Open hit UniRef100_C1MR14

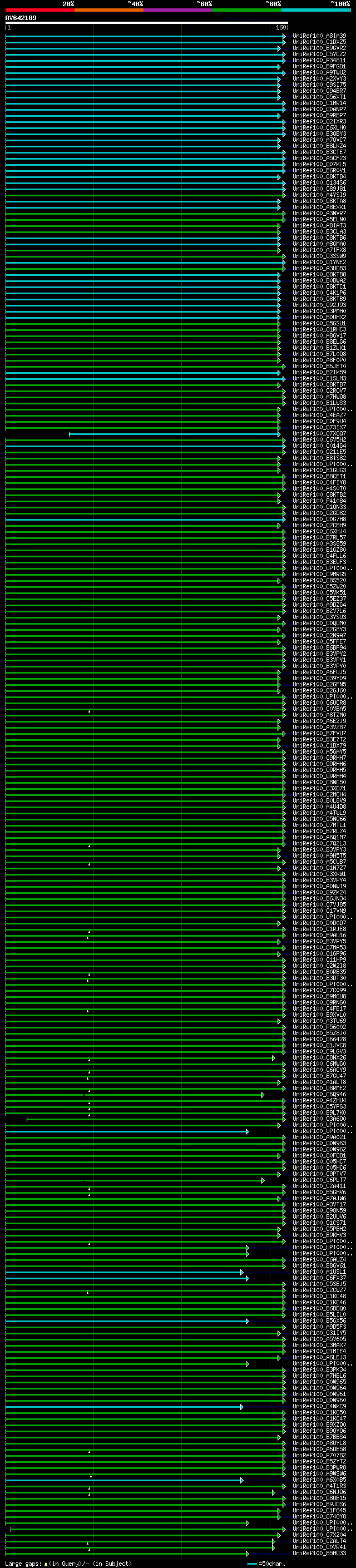tap(319, 103)
